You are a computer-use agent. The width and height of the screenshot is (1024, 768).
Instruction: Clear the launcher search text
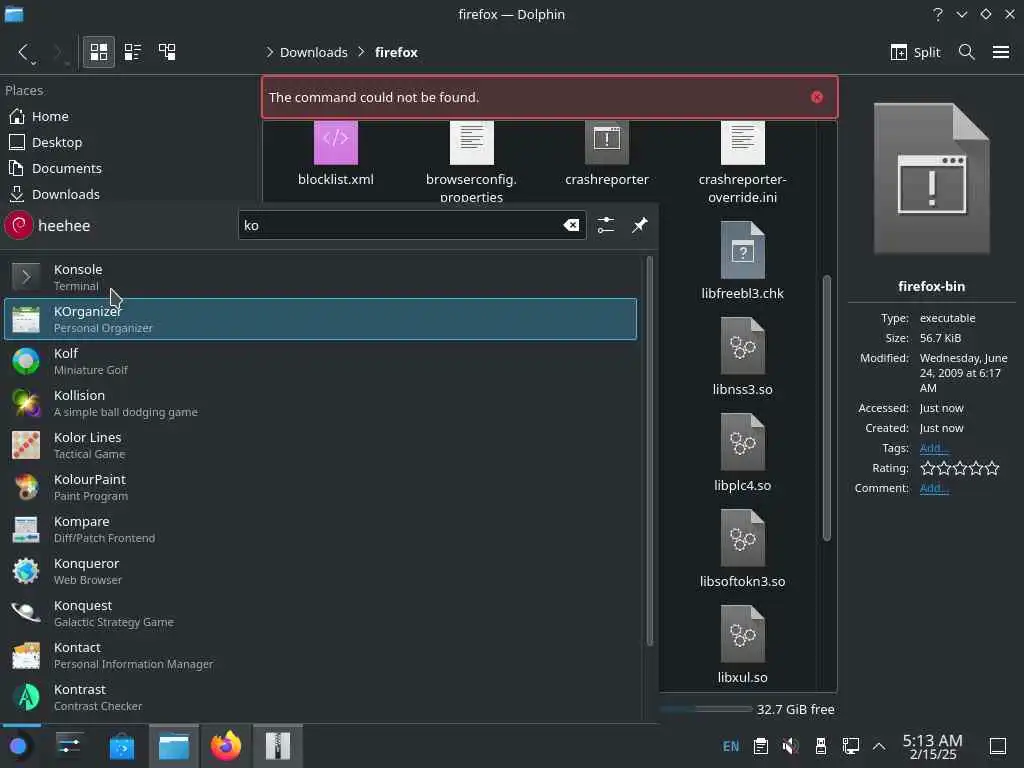coord(571,225)
